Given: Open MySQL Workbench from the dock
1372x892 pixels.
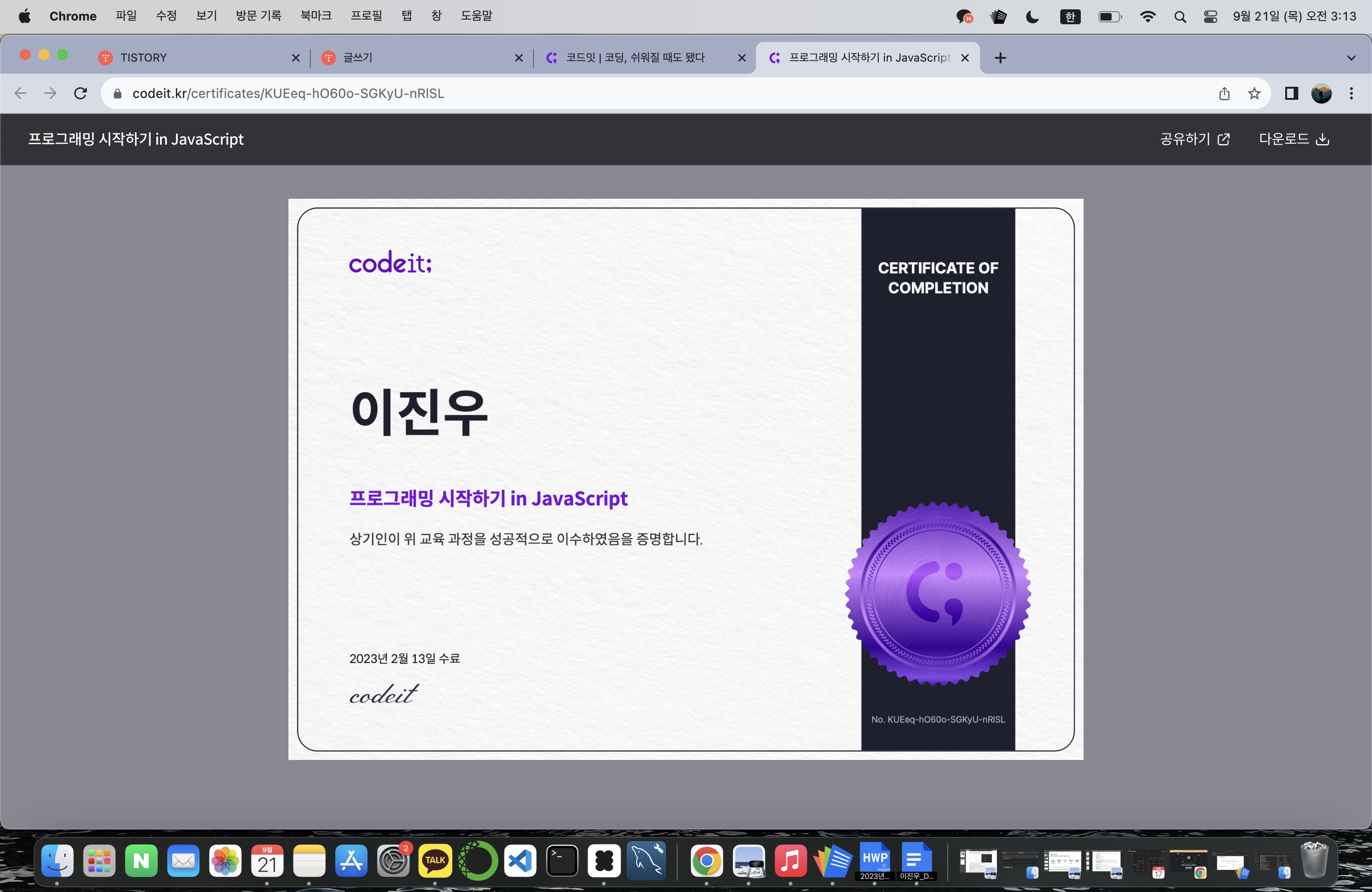Looking at the screenshot, I should (646, 861).
